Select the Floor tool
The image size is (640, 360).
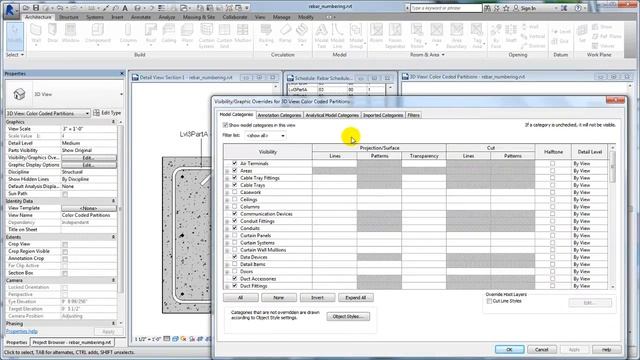187,34
